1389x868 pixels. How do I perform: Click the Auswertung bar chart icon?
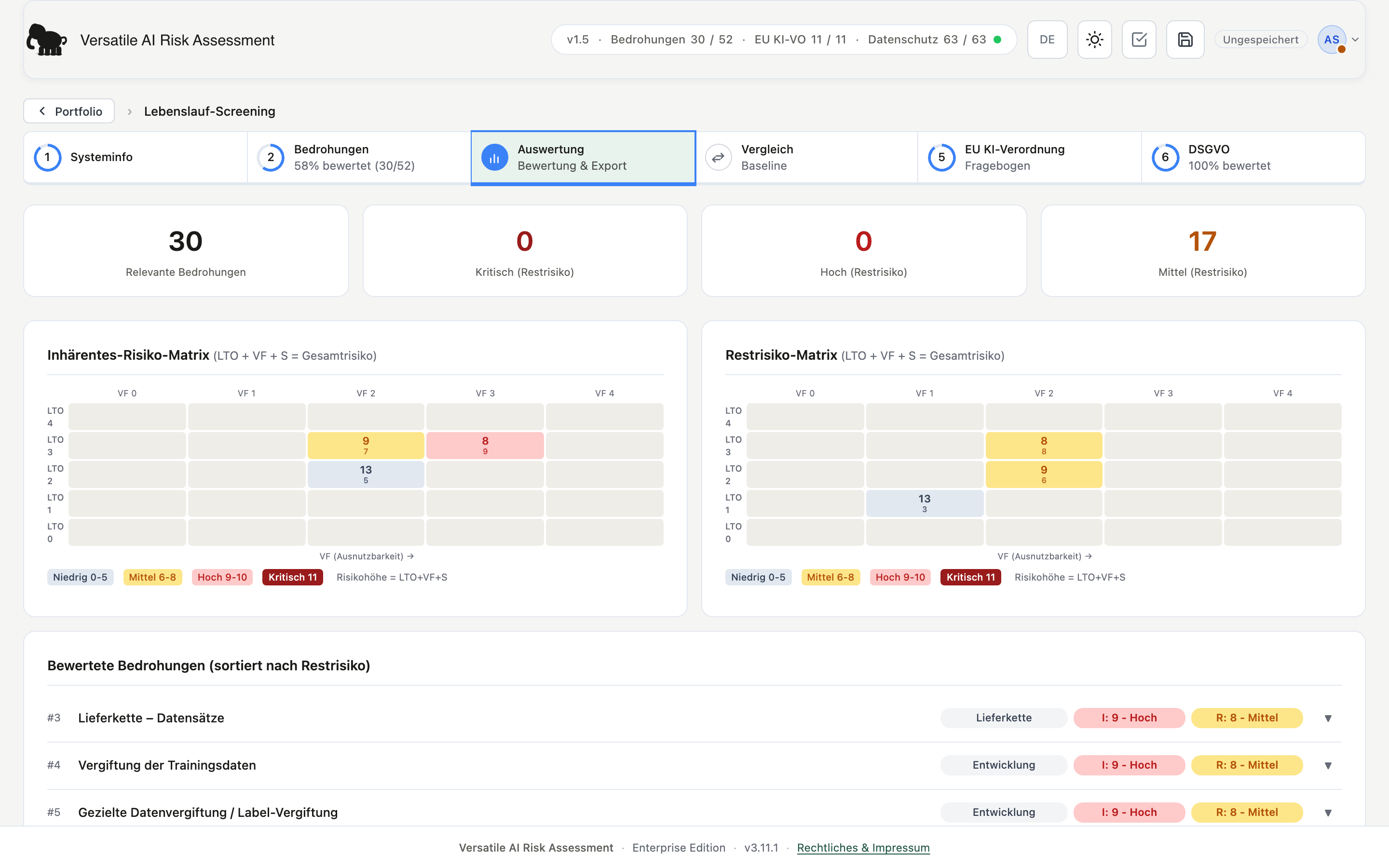click(x=494, y=157)
